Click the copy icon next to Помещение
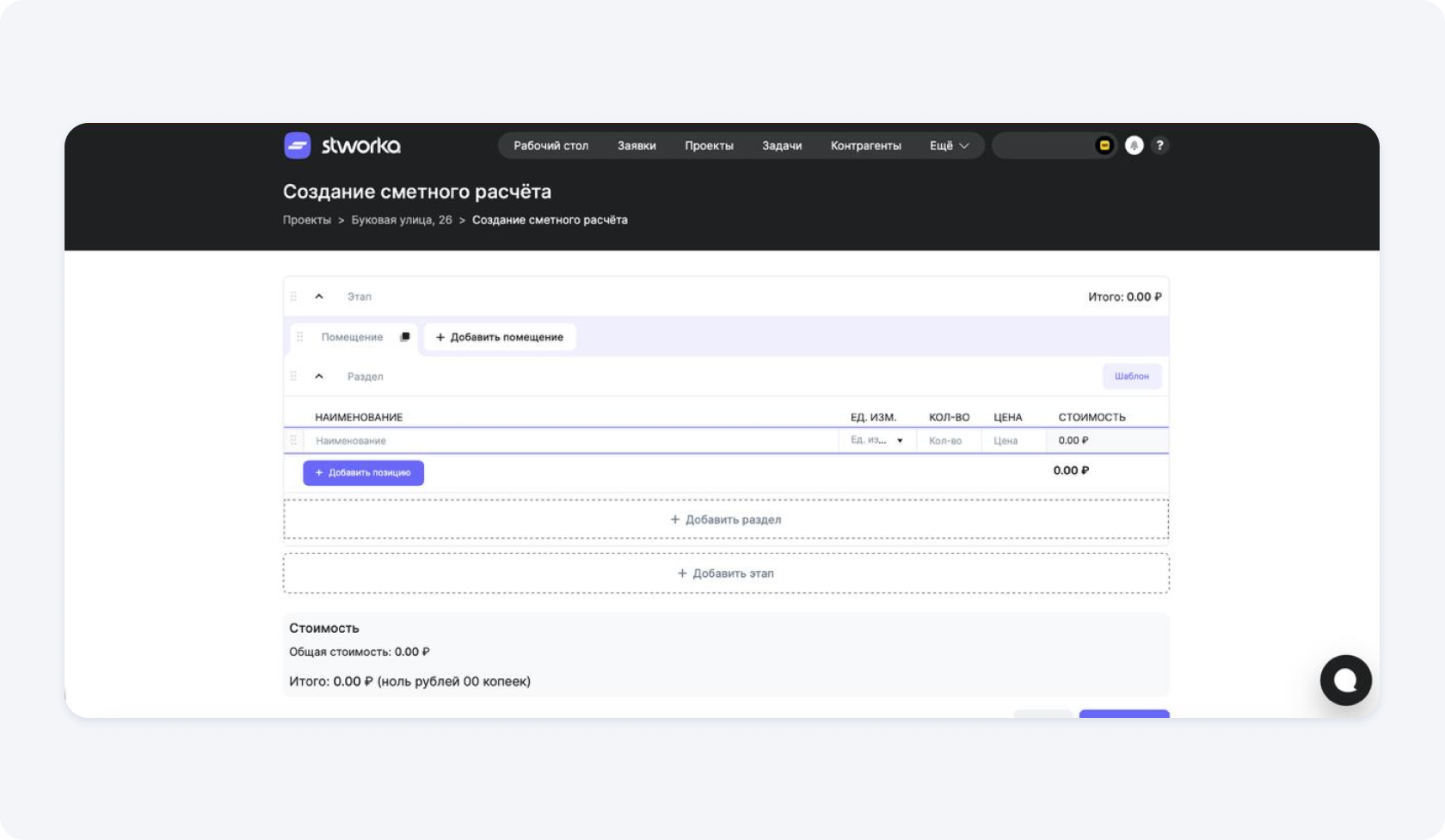This screenshot has width=1445, height=840. pos(404,337)
